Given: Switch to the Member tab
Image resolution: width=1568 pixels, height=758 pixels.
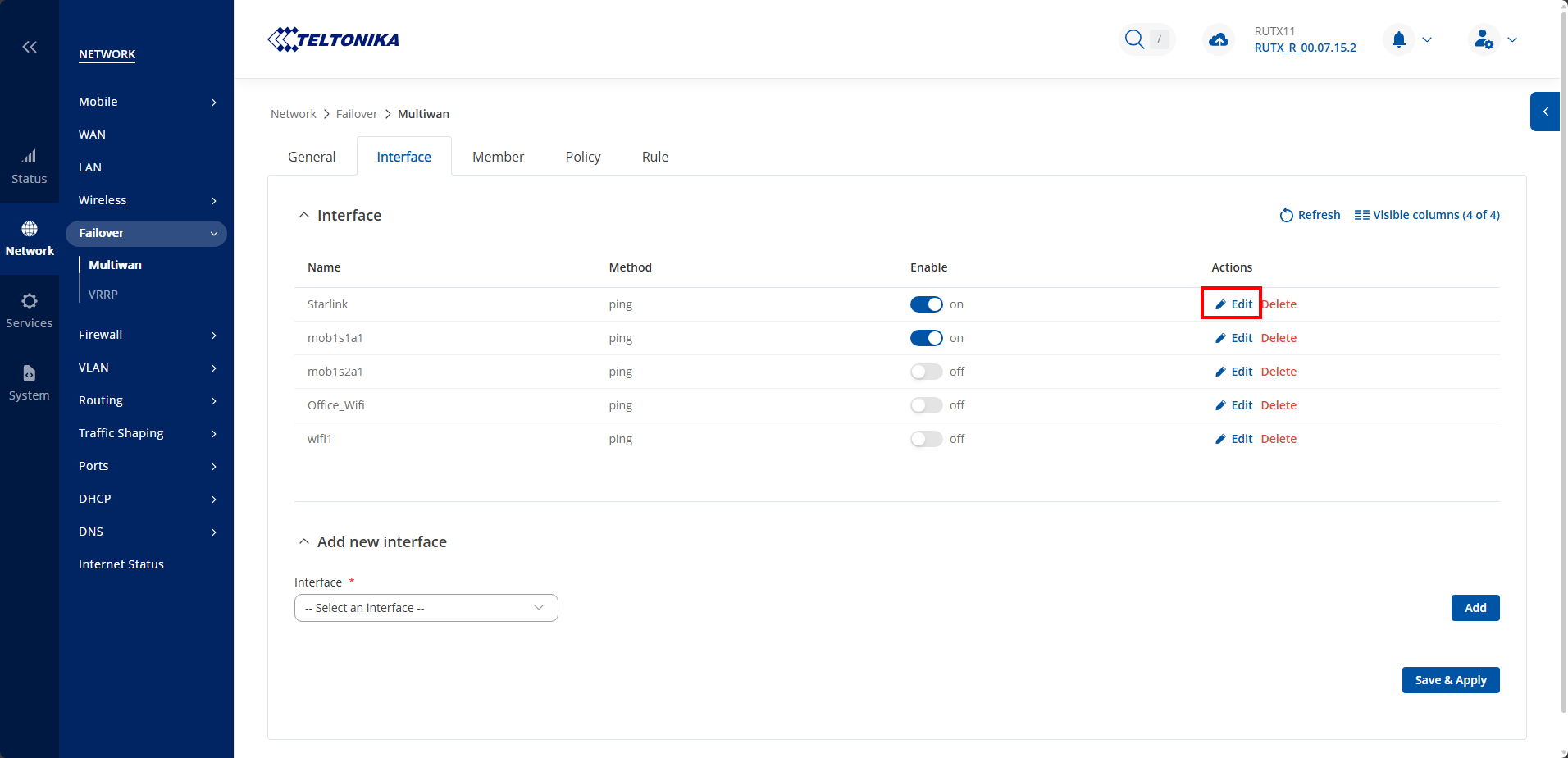Looking at the screenshot, I should tap(498, 157).
